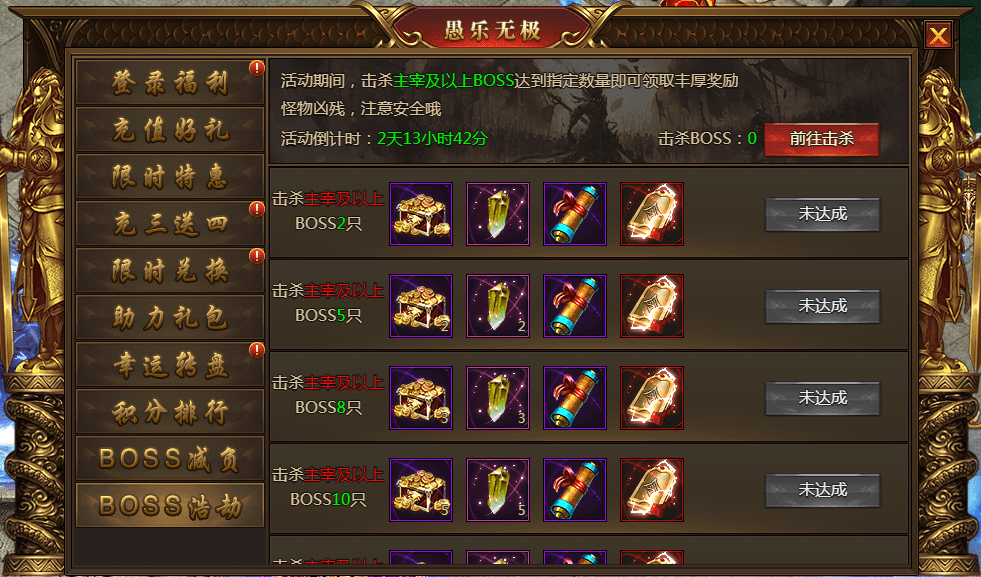Click 未达成 button for BOSS10只 reward
This screenshot has width=981, height=577.
point(822,490)
